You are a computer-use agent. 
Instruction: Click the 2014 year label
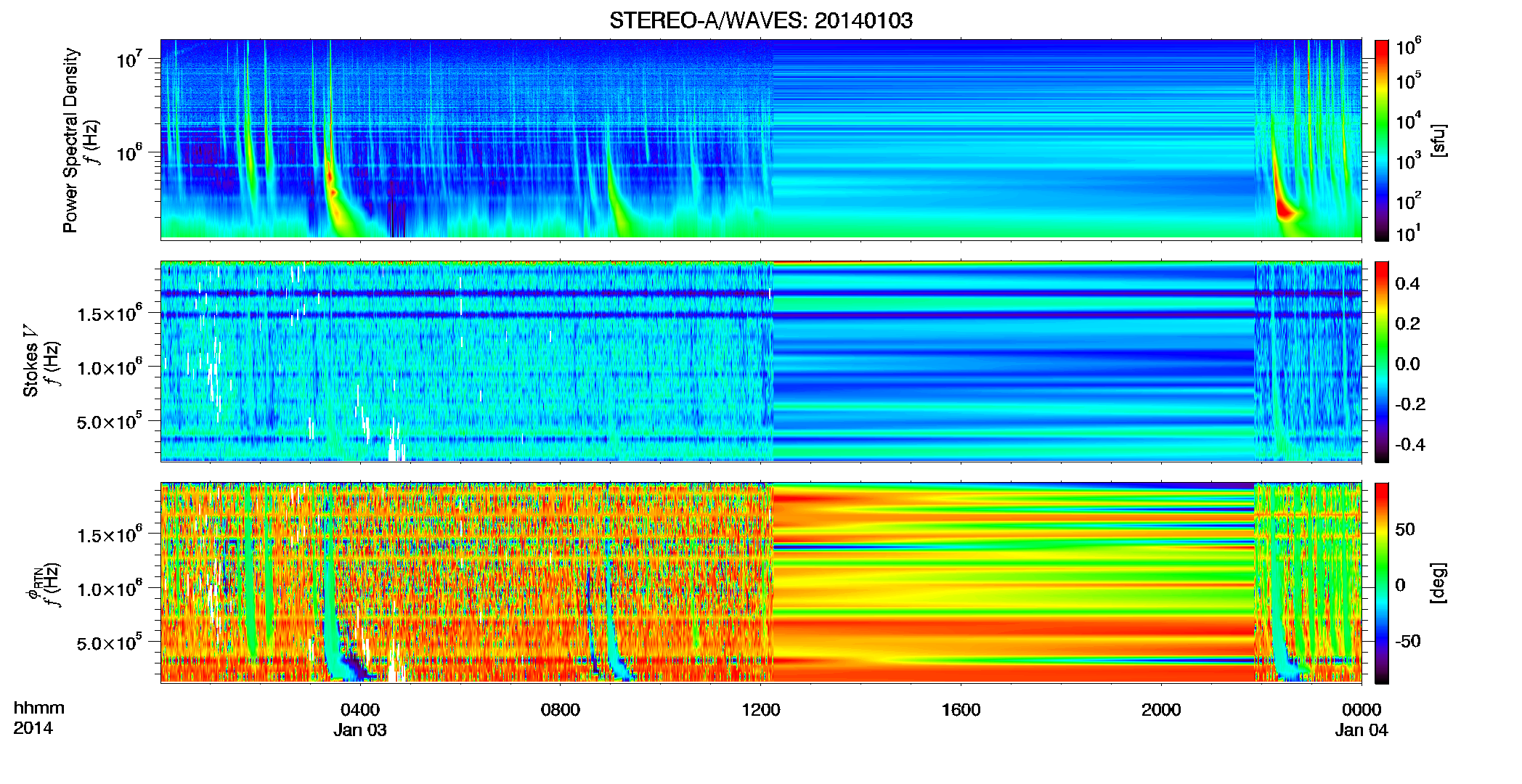33,728
